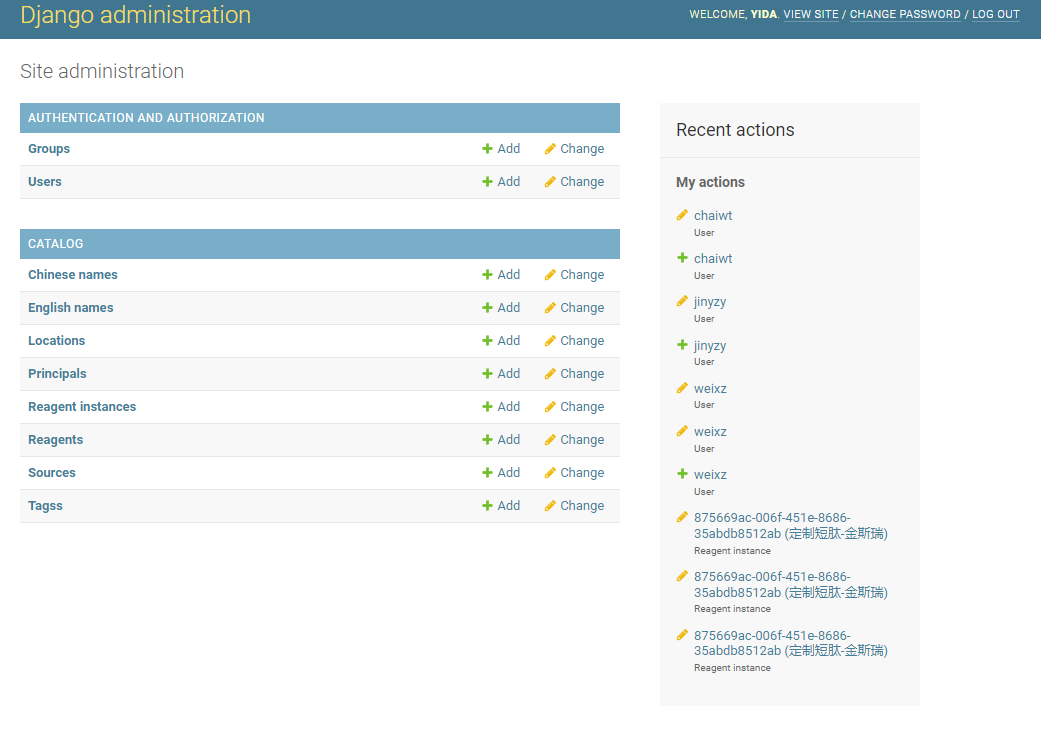The height and width of the screenshot is (737, 1041).
Task: Click the green plus icon for Groups
Action: 487,149
